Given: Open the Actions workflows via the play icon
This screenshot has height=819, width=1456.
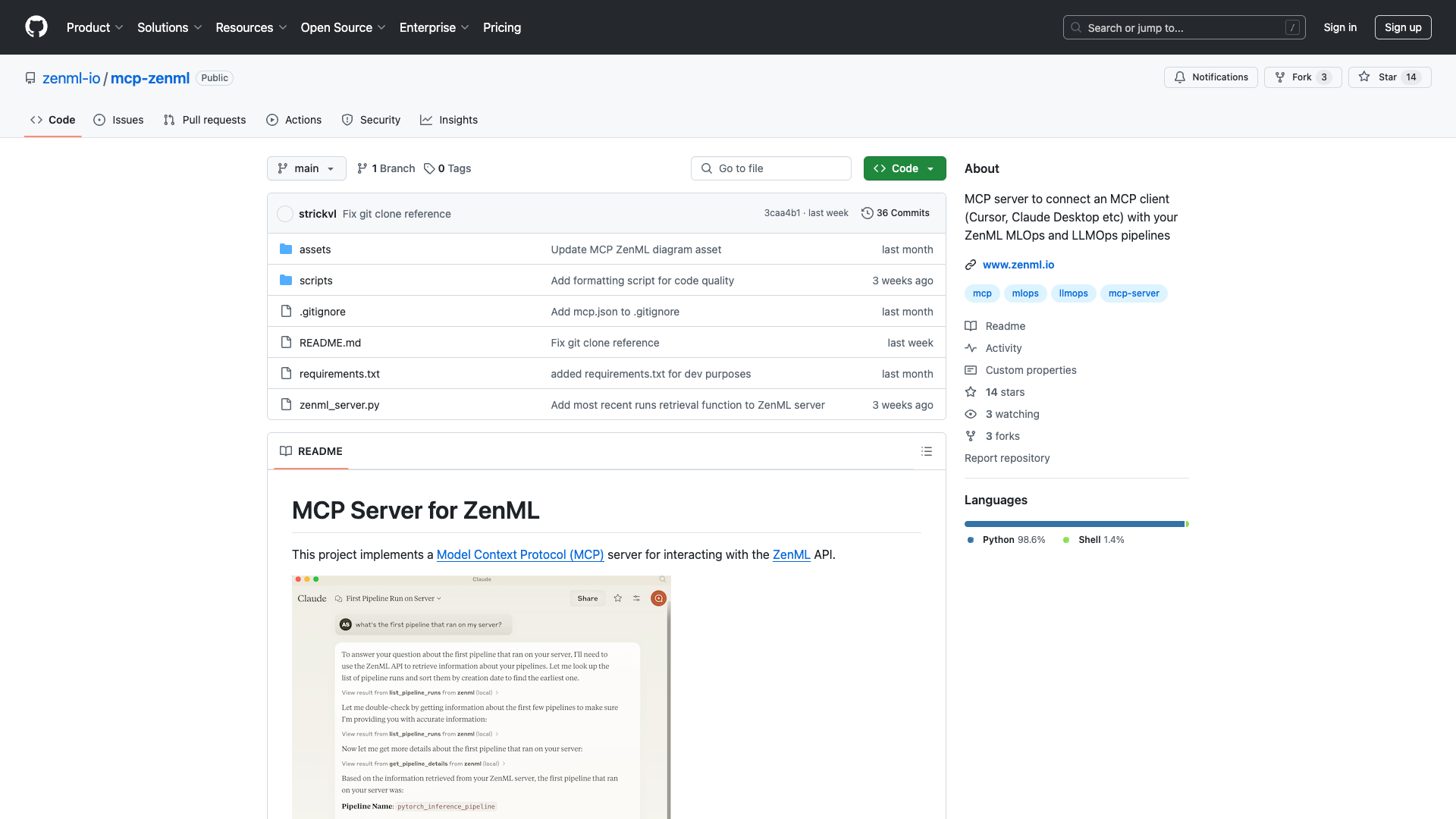Looking at the screenshot, I should (271, 120).
